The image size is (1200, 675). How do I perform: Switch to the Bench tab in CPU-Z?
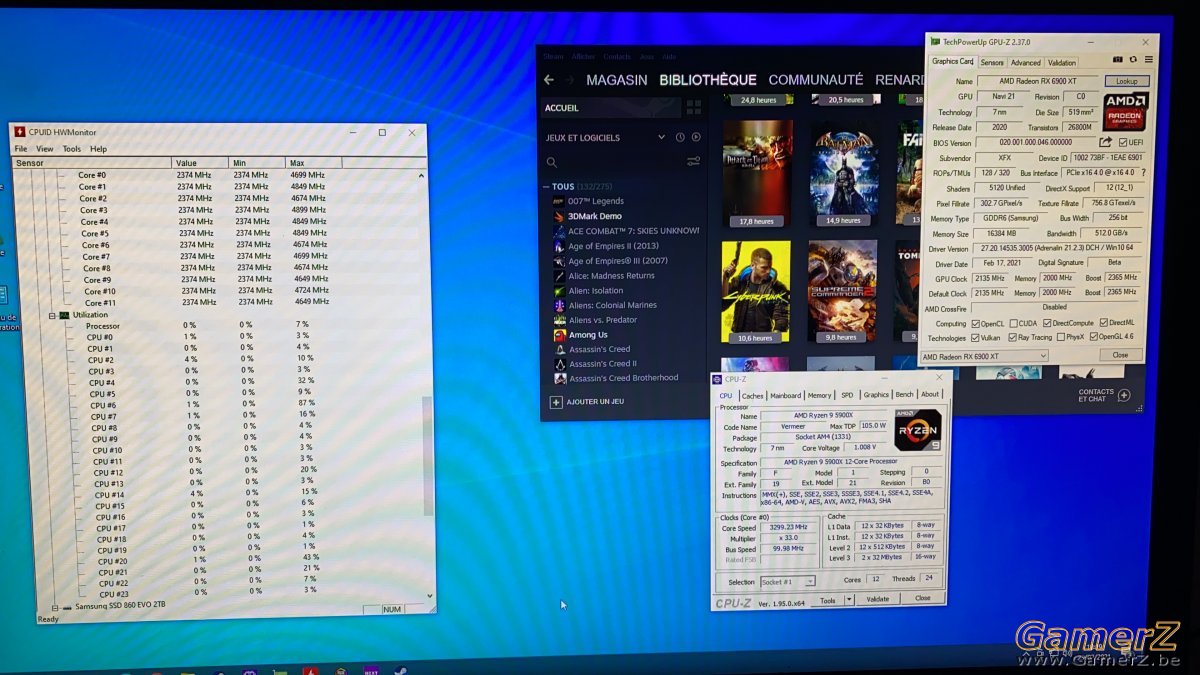coord(904,394)
